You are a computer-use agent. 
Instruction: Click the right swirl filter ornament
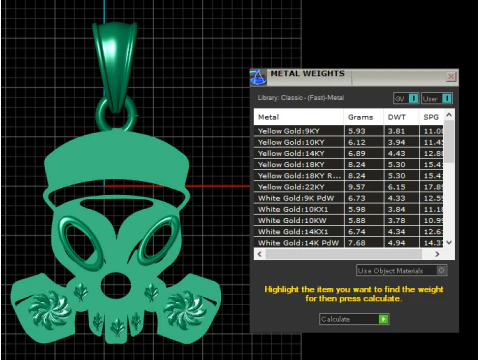point(184,310)
